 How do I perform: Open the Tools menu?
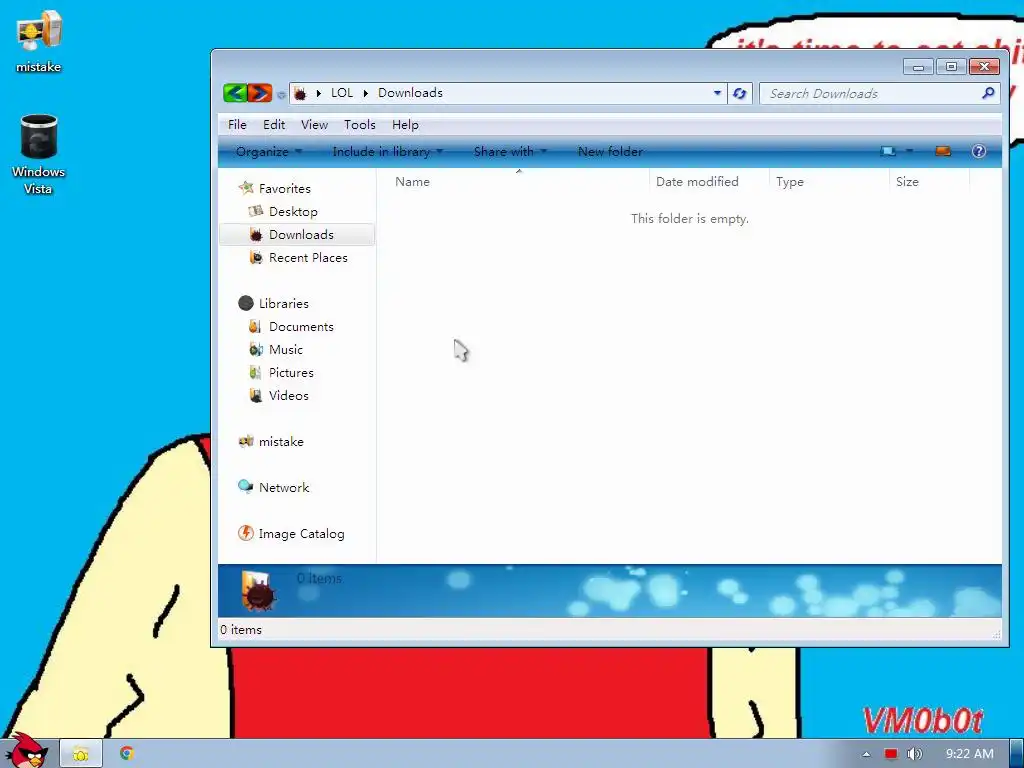(360, 125)
